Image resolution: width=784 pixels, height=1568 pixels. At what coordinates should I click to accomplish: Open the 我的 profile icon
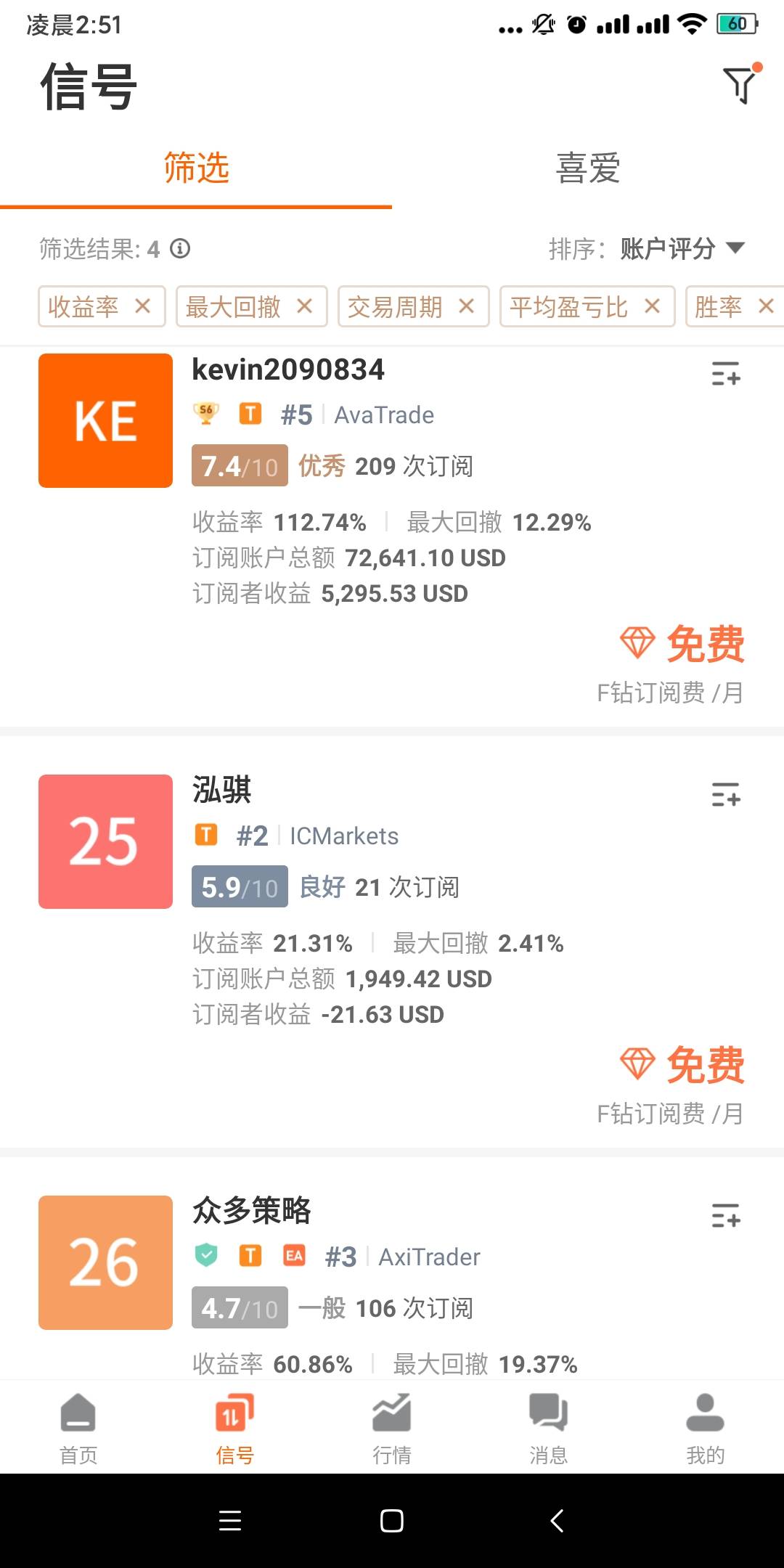coord(705,1427)
